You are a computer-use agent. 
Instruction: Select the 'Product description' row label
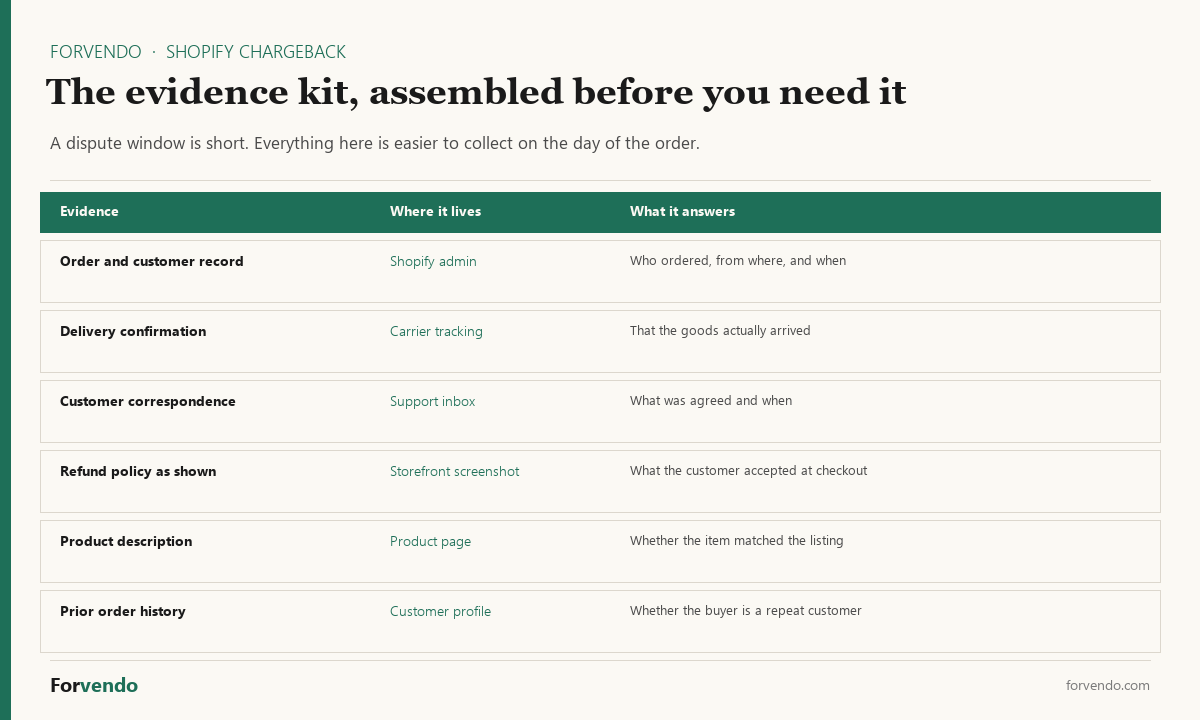[126, 541]
